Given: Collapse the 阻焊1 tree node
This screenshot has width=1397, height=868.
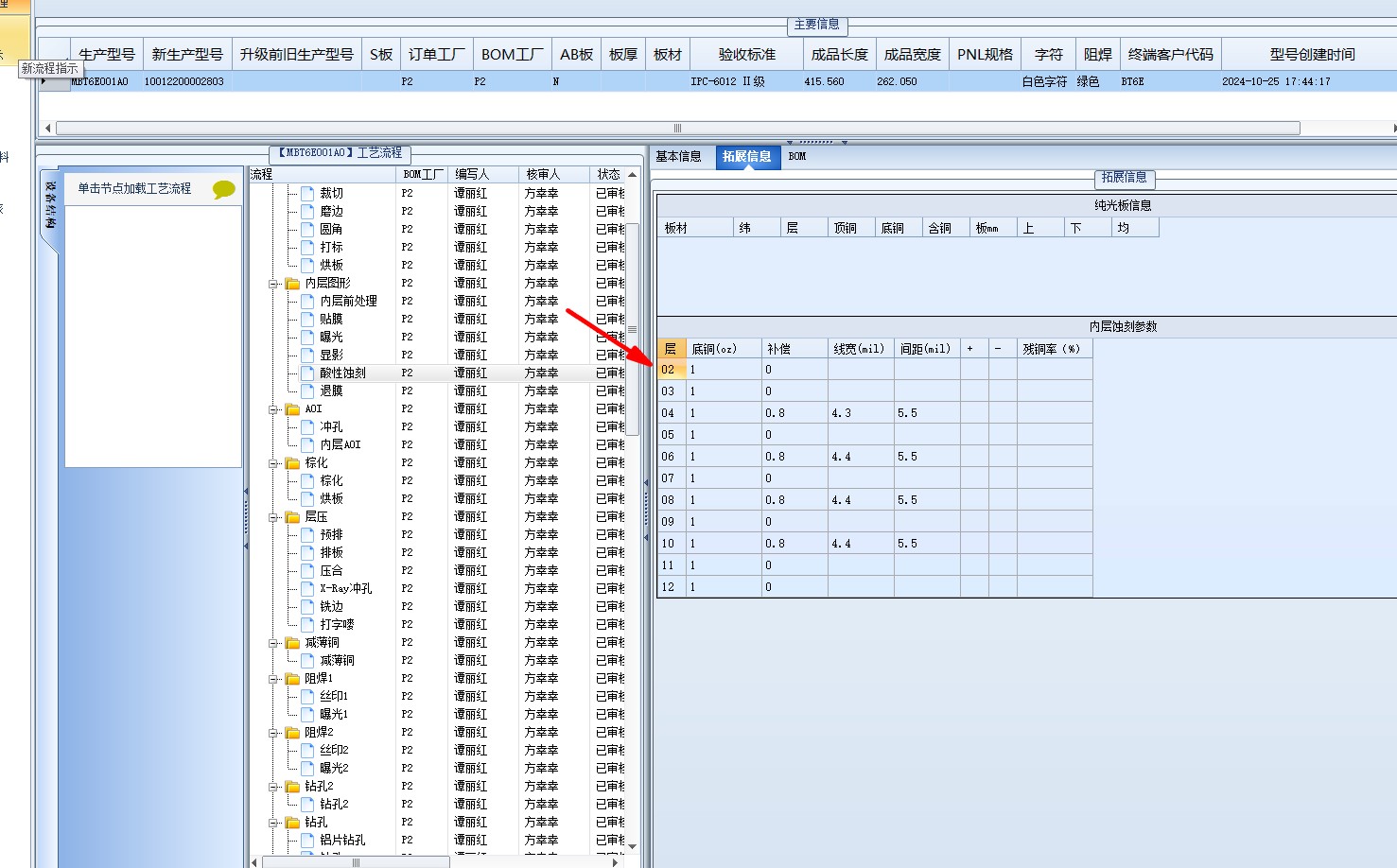Looking at the screenshot, I should pyautogui.click(x=272, y=679).
